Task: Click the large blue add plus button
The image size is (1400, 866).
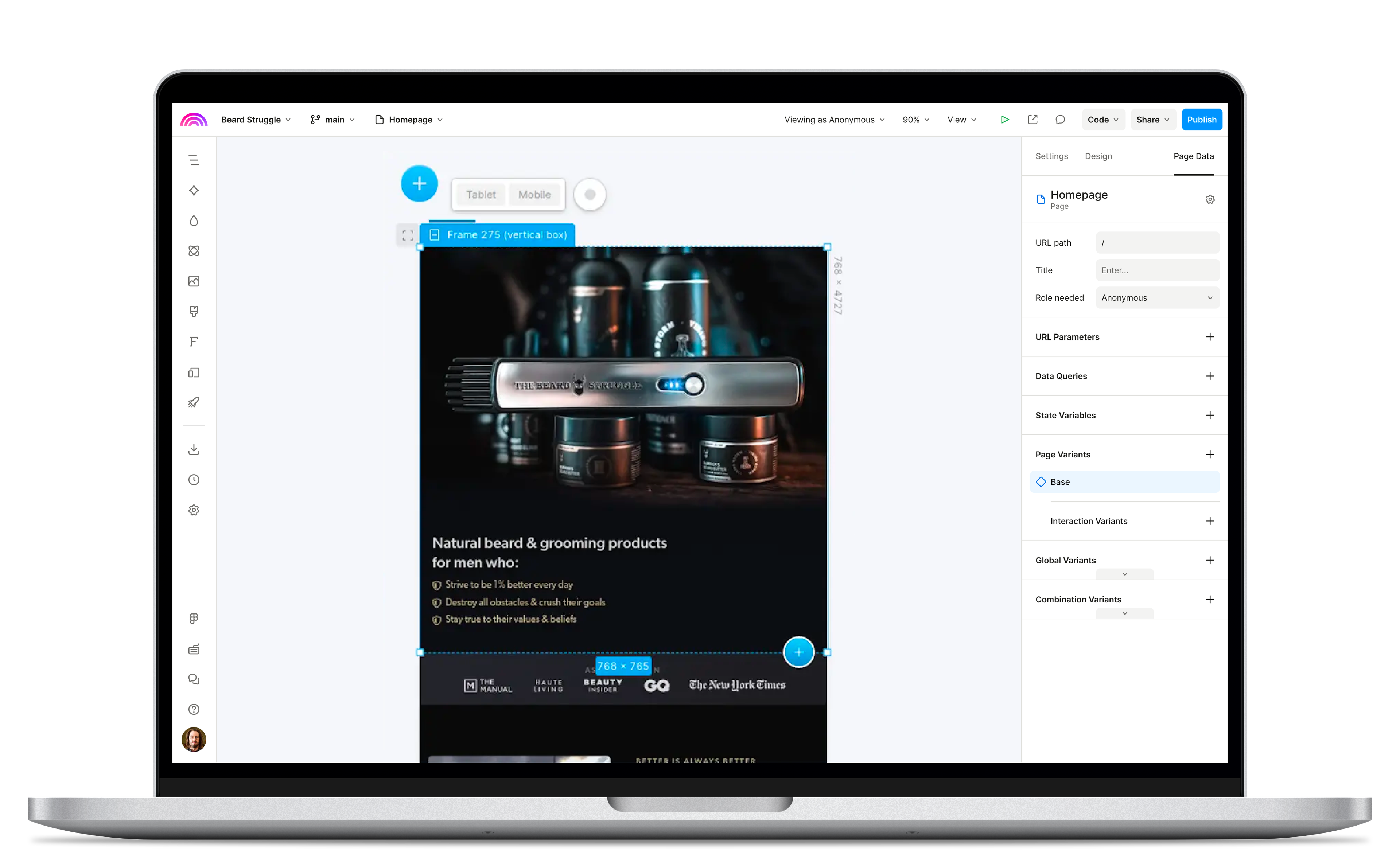Action: [419, 183]
